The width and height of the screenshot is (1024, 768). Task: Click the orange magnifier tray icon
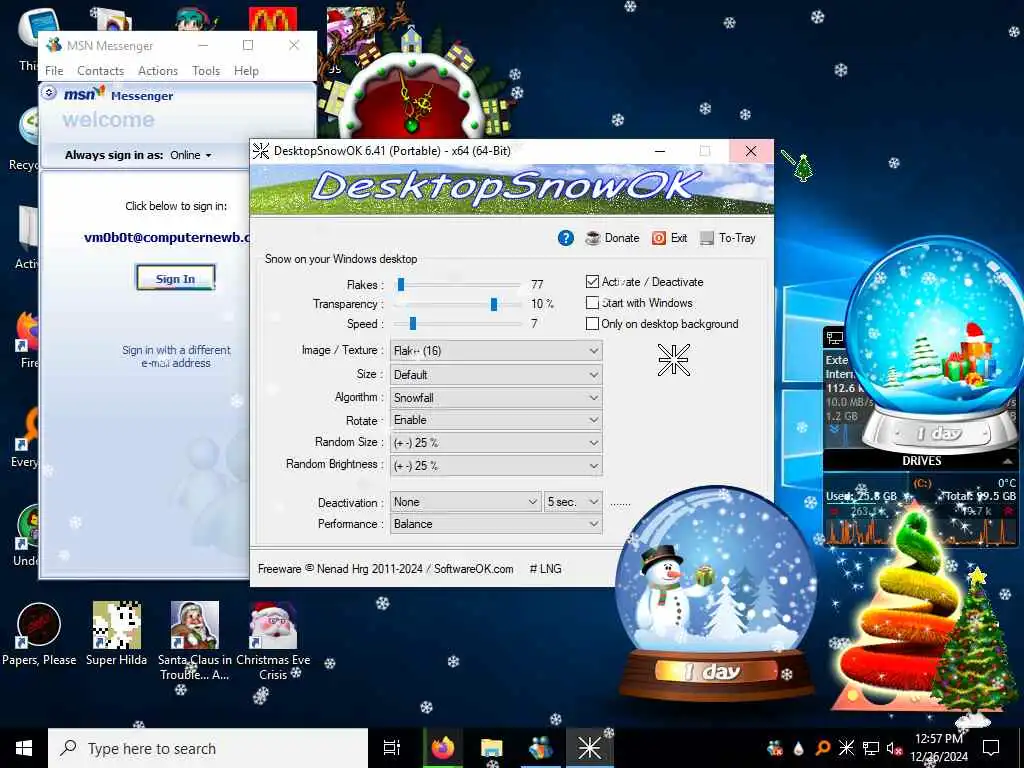click(823, 748)
